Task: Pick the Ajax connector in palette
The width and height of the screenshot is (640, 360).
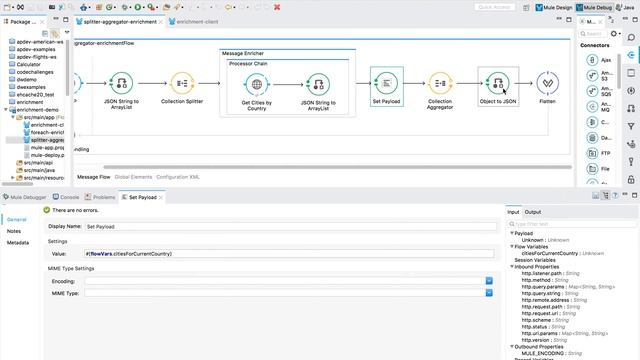Action: tap(598, 60)
